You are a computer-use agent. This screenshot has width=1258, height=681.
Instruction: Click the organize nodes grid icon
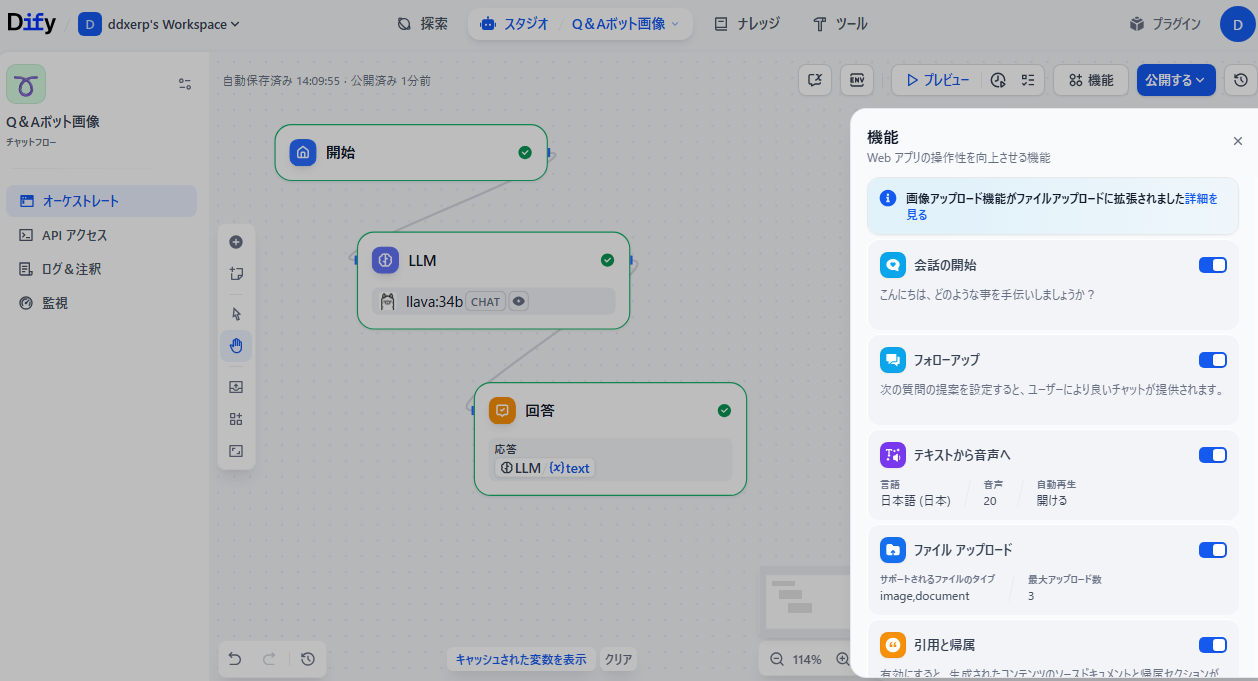(236, 419)
